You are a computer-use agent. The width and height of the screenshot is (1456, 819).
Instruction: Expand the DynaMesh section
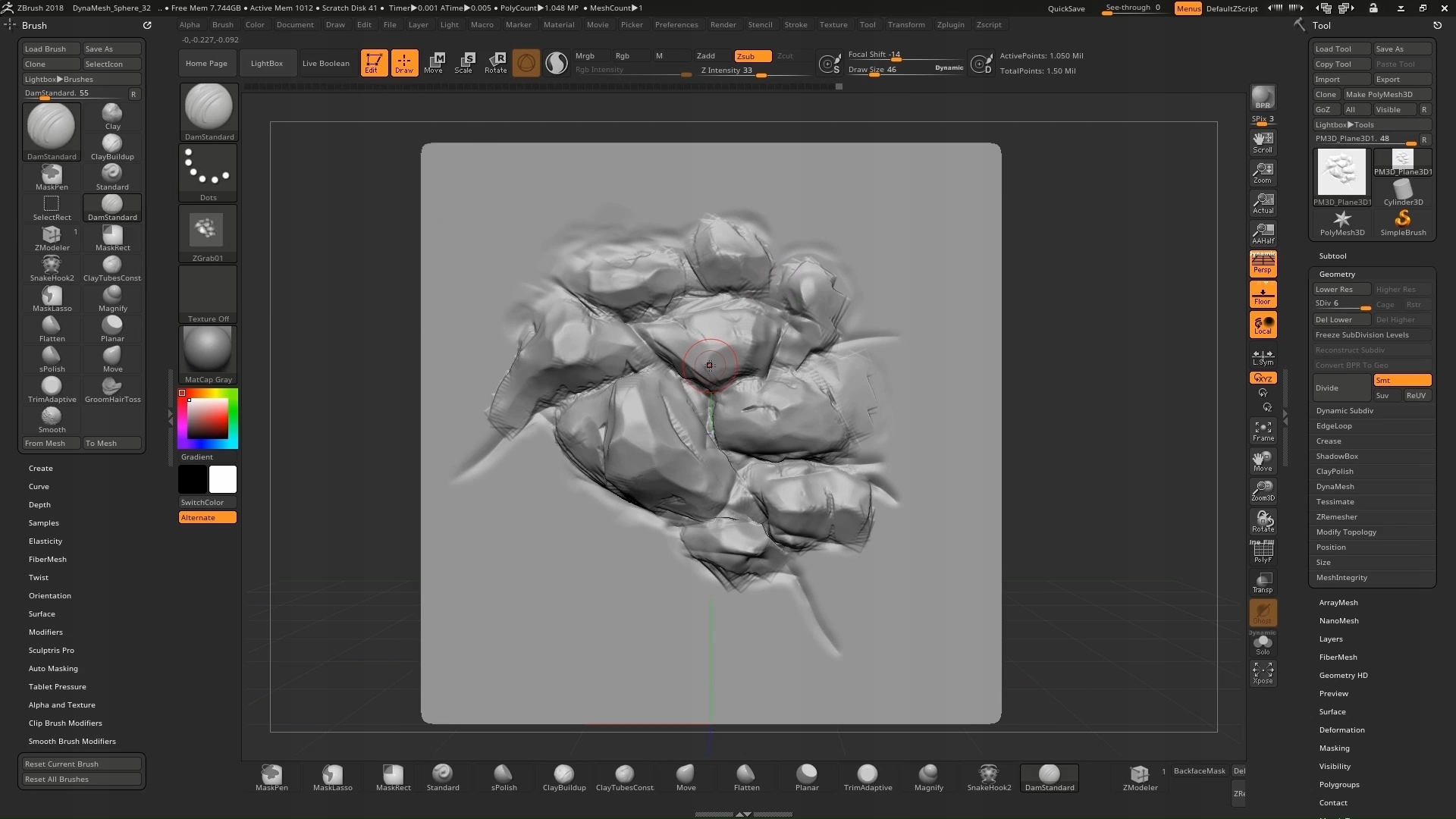point(1335,487)
